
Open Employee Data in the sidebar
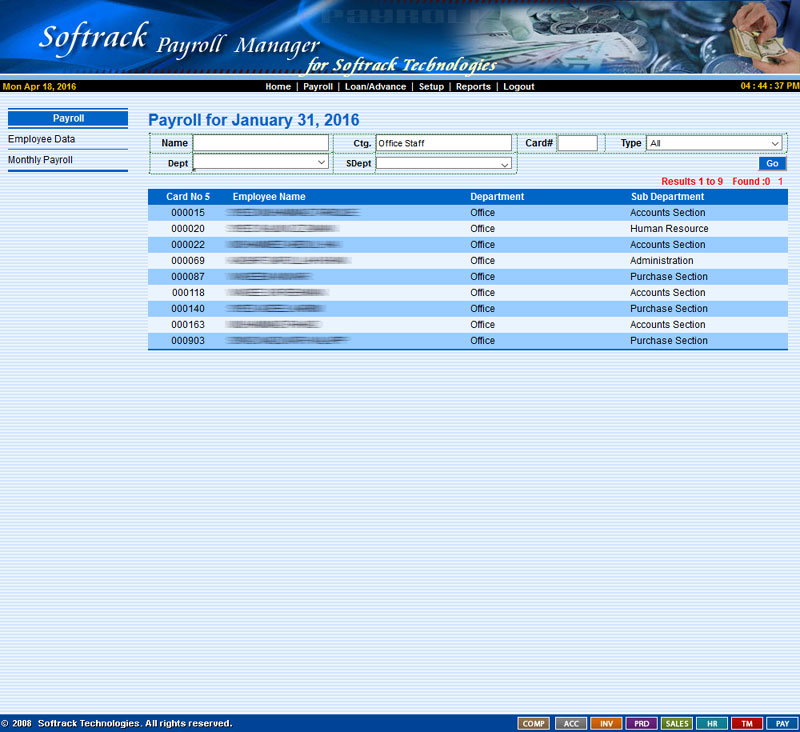42,139
